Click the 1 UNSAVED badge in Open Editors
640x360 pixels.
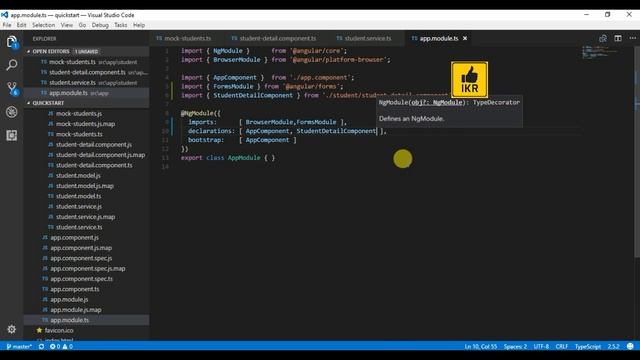click(87, 51)
